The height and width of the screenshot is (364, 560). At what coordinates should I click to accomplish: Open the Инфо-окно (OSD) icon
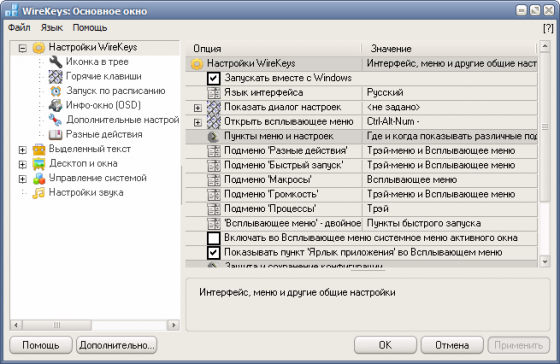[x=55, y=105]
